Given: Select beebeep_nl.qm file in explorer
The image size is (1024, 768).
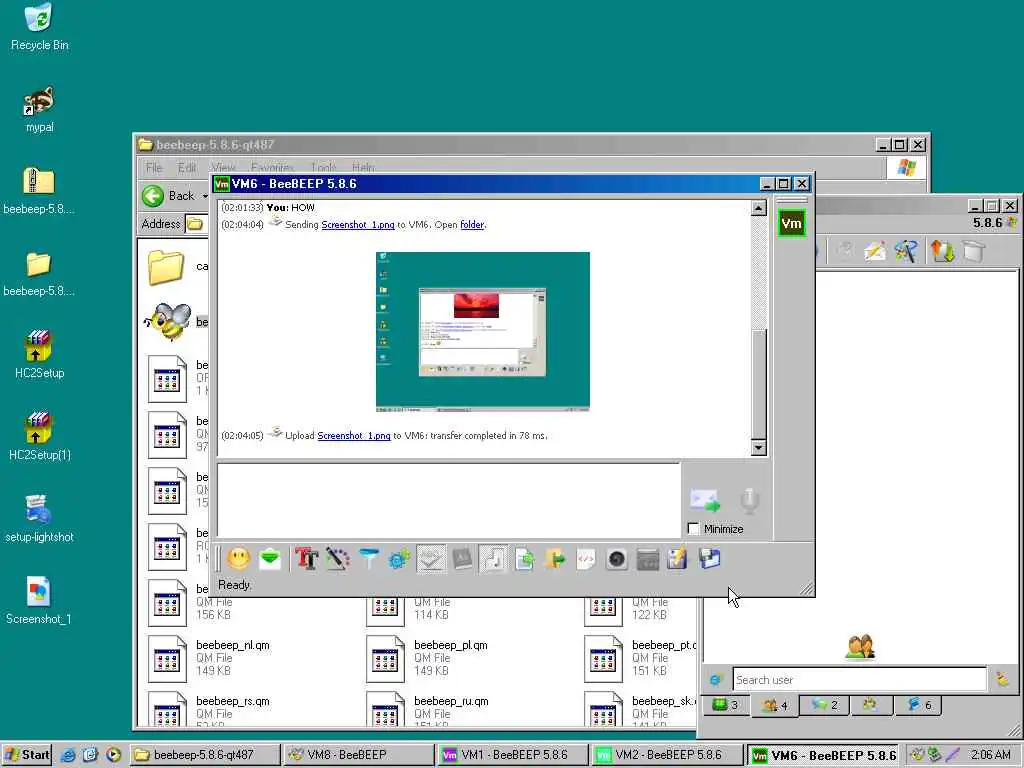Looking at the screenshot, I should tap(209, 658).
